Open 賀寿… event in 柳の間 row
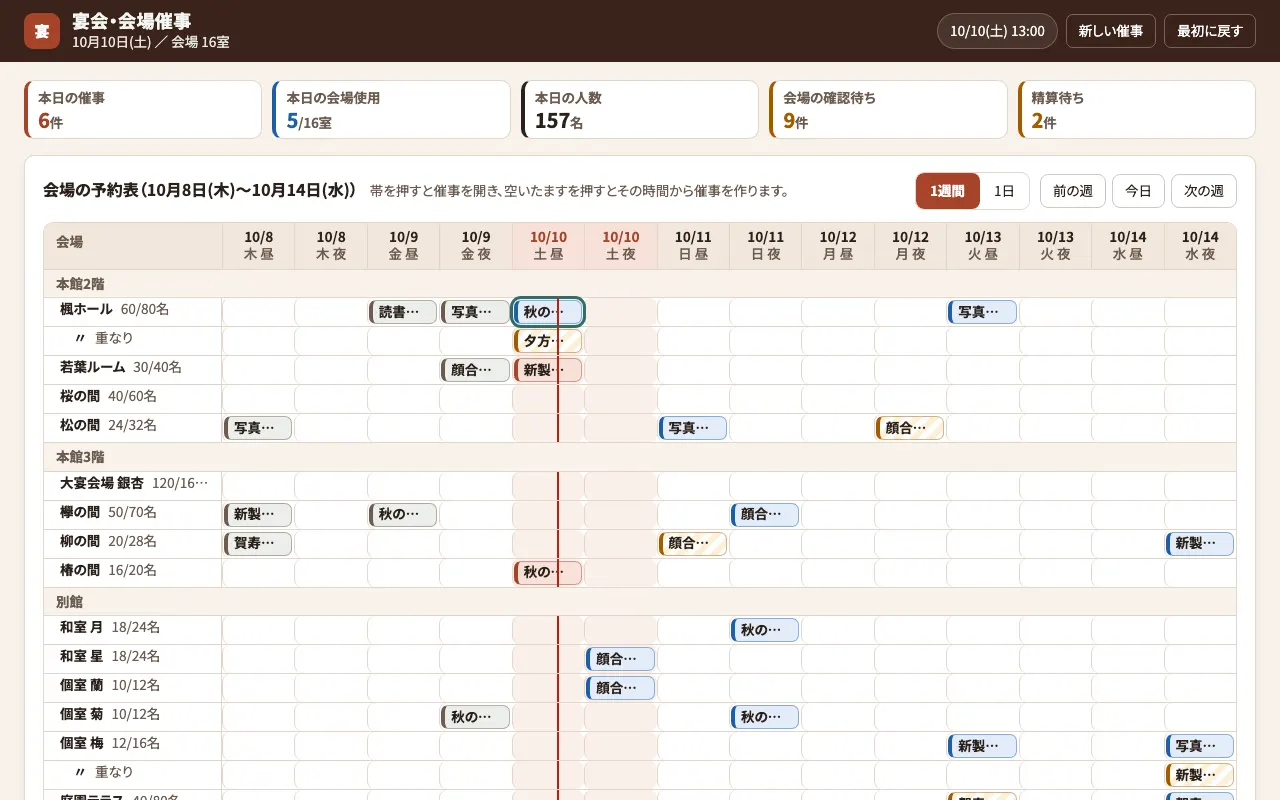The width and height of the screenshot is (1280, 800). point(258,544)
